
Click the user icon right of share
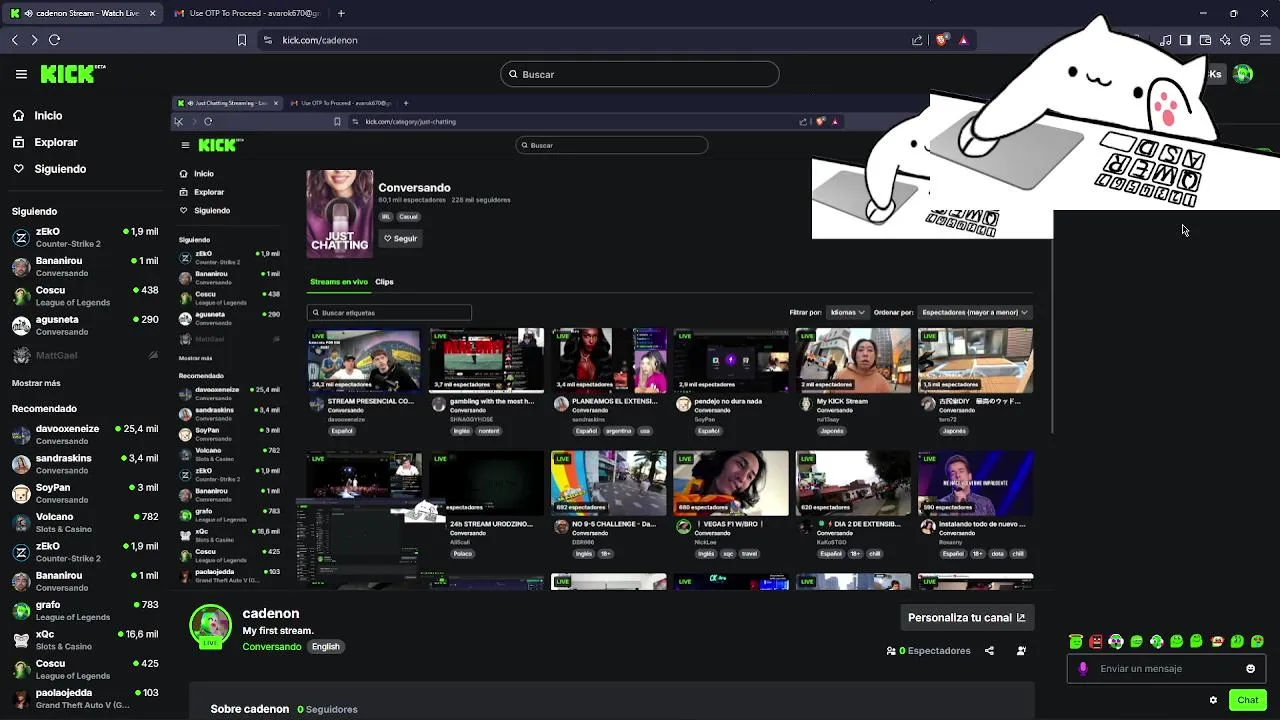pos(1021,651)
